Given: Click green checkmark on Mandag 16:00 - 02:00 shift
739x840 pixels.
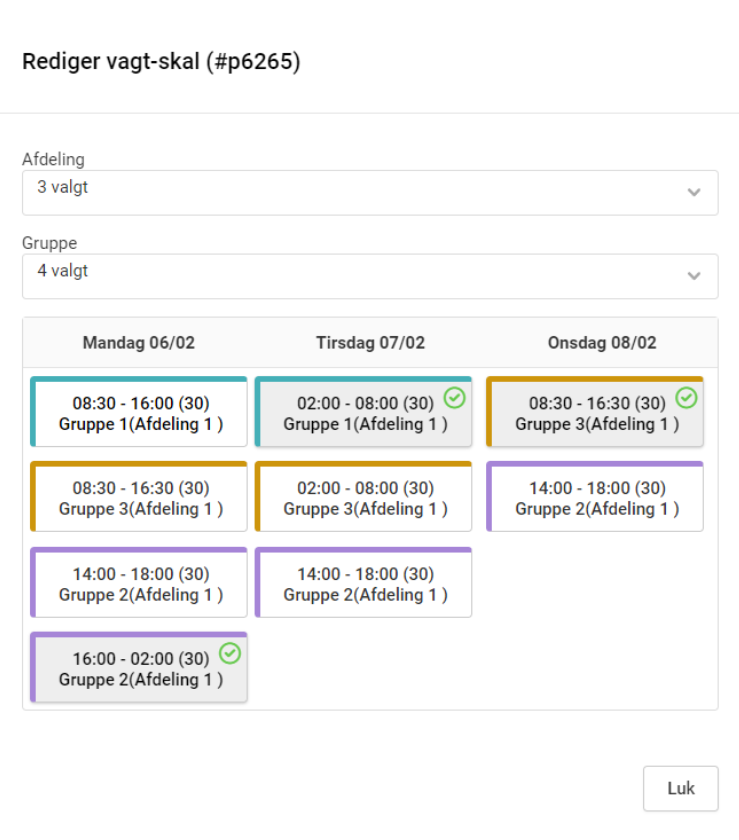Looking at the screenshot, I should 230,653.
